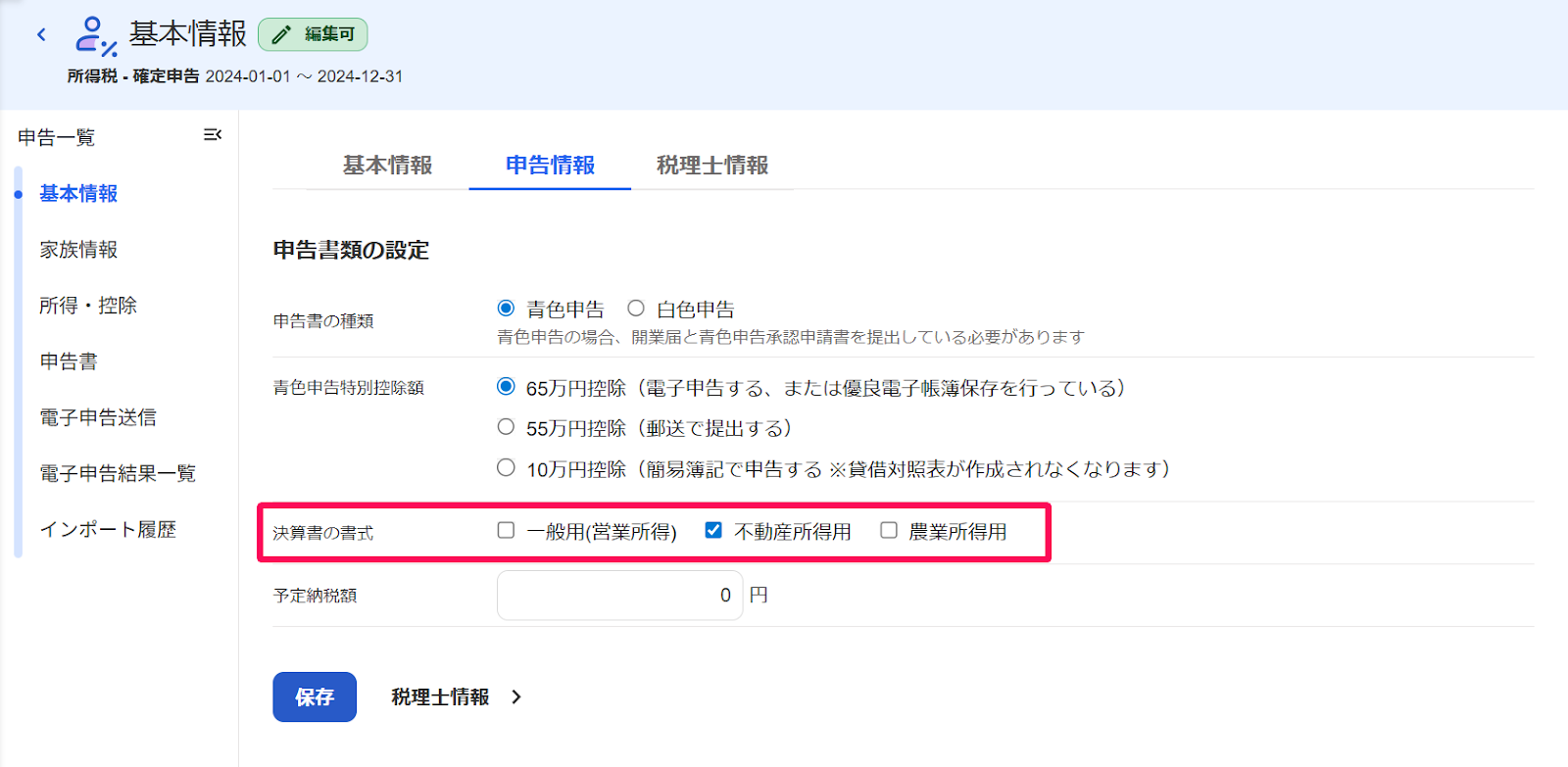Choose the 65万円控除 option
1568x767 pixels.
click(506, 387)
